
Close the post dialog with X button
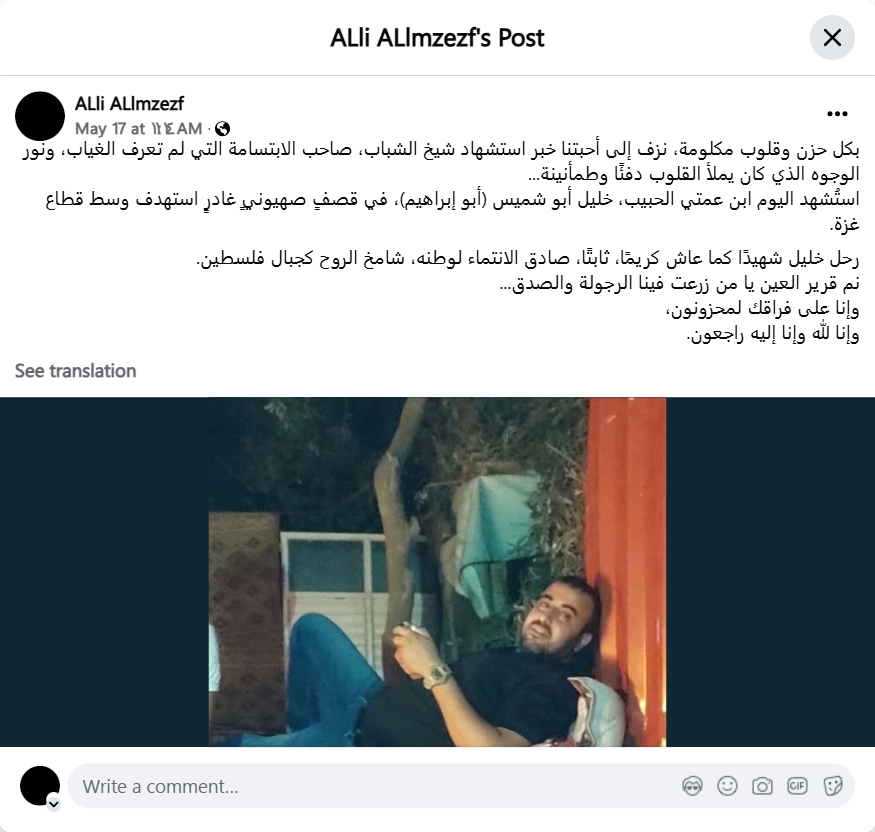[x=832, y=38]
